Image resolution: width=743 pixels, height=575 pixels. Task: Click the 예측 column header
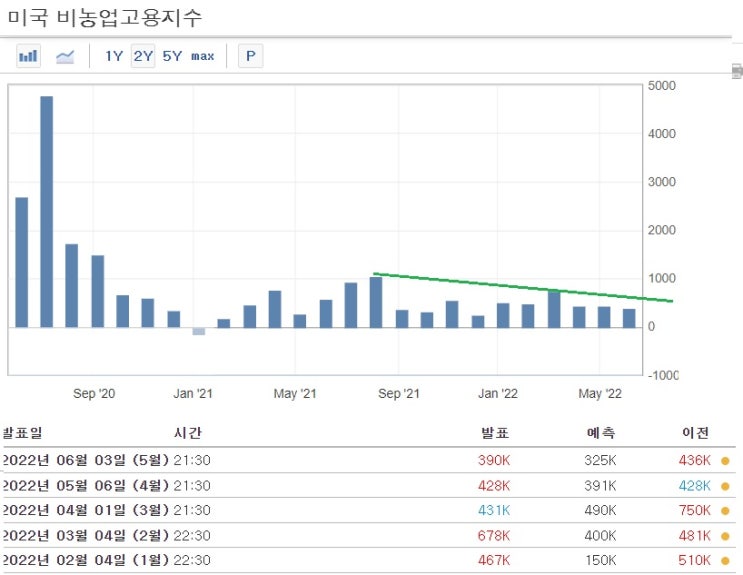tap(601, 432)
